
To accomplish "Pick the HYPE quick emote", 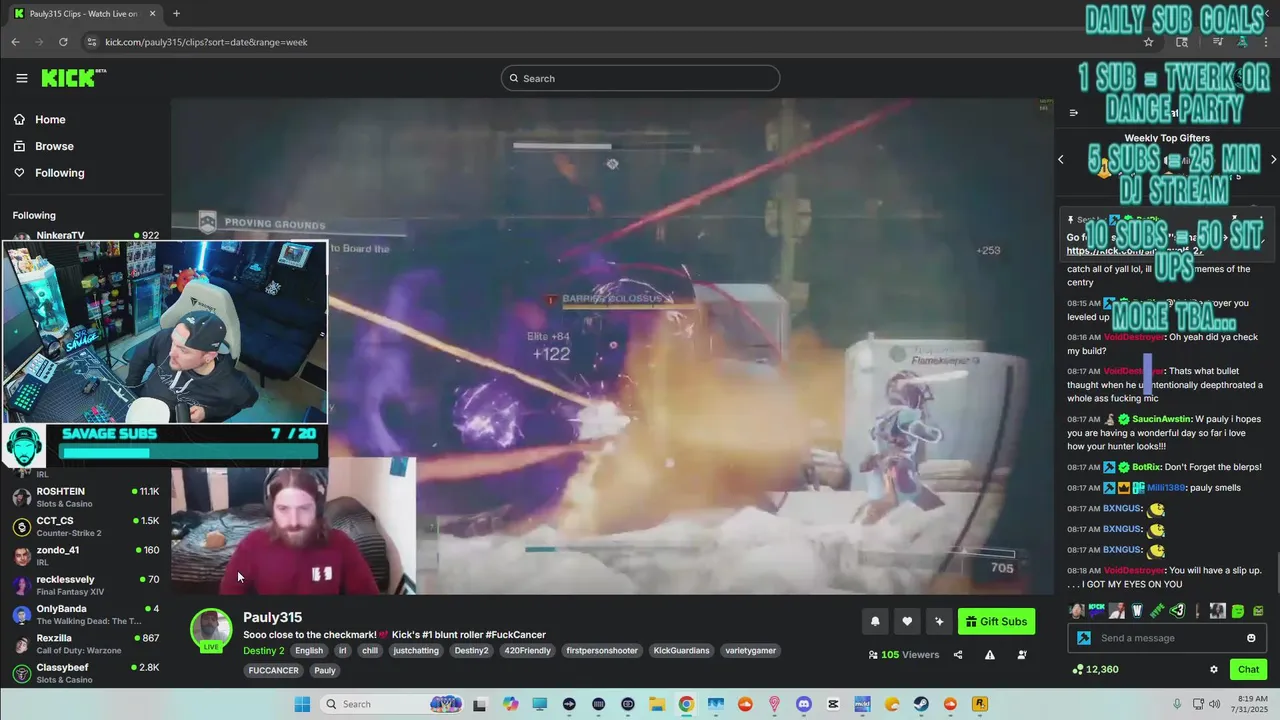I will (x=1157, y=610).
